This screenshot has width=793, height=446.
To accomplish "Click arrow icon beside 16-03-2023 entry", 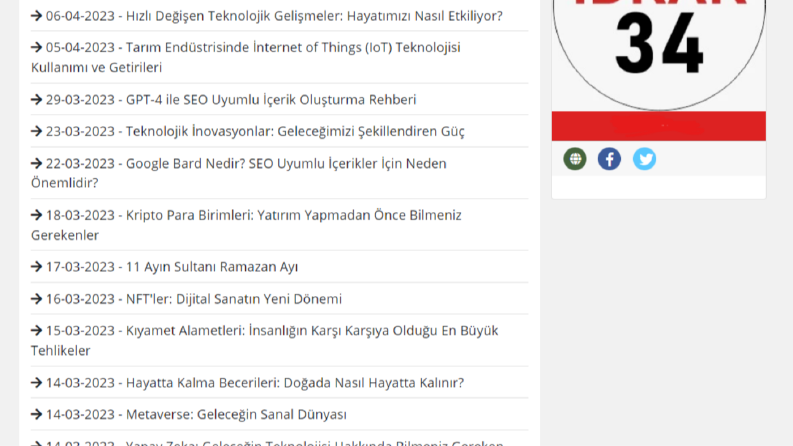I will tap(36, 299).
